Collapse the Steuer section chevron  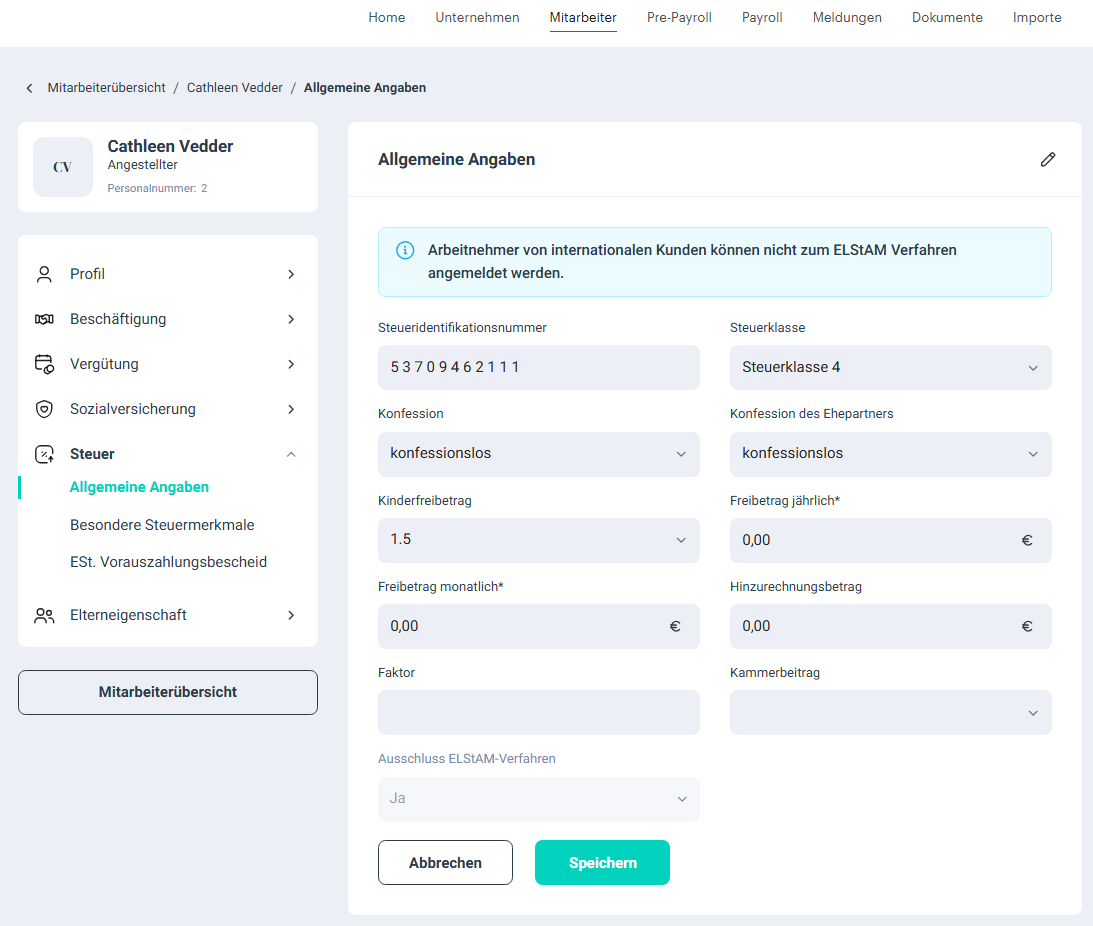click(x=291, y=454)
